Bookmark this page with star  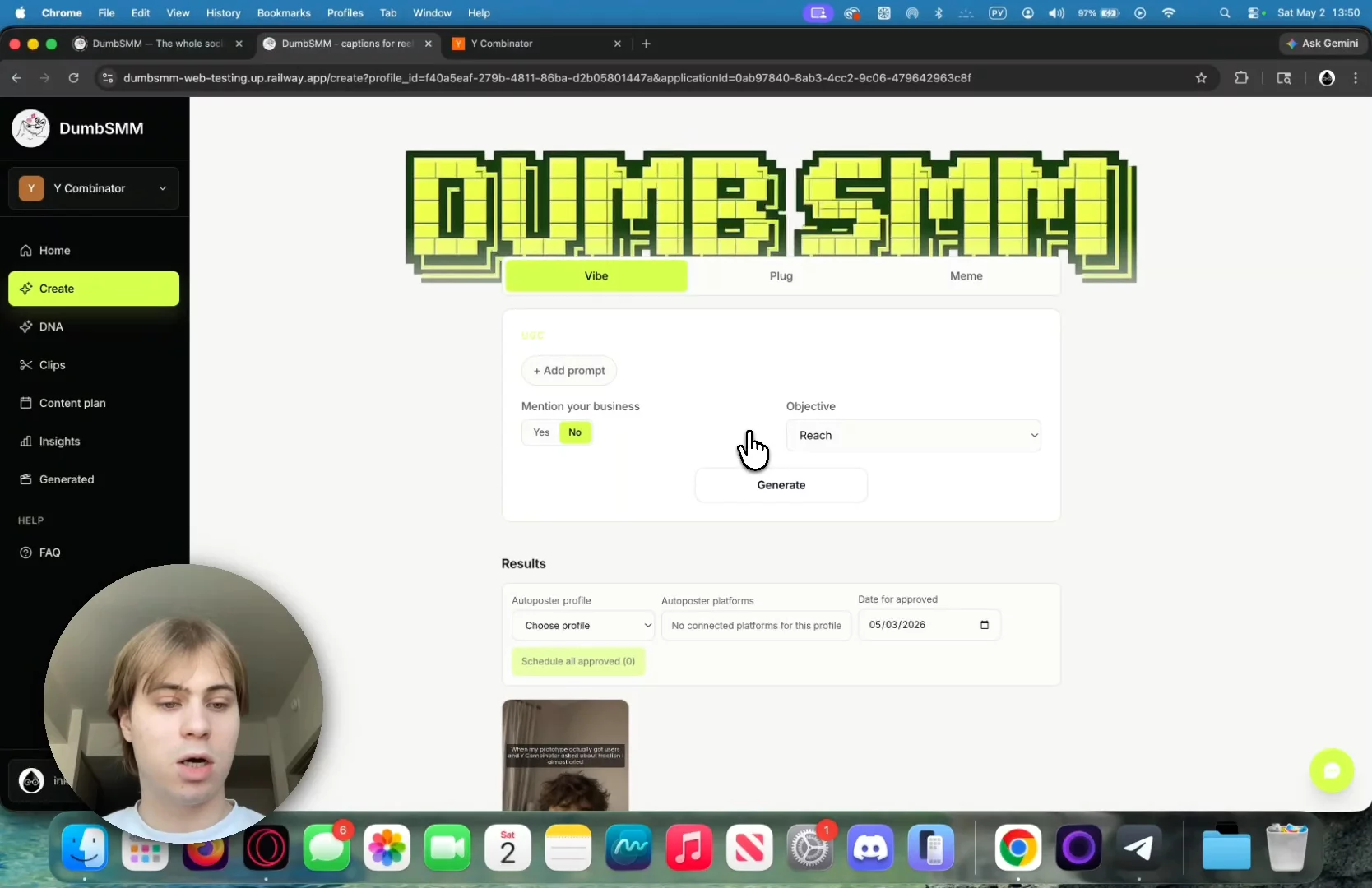pos(1201,77)
